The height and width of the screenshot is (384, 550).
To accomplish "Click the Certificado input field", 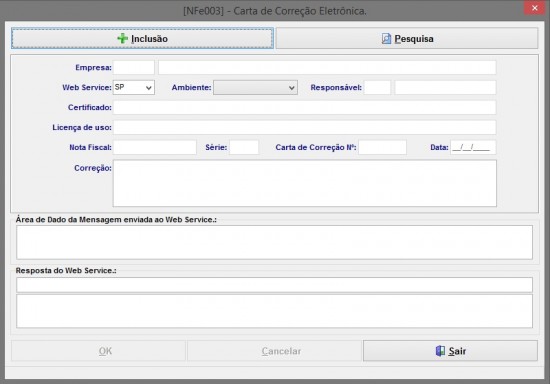I will pos(304,107).
